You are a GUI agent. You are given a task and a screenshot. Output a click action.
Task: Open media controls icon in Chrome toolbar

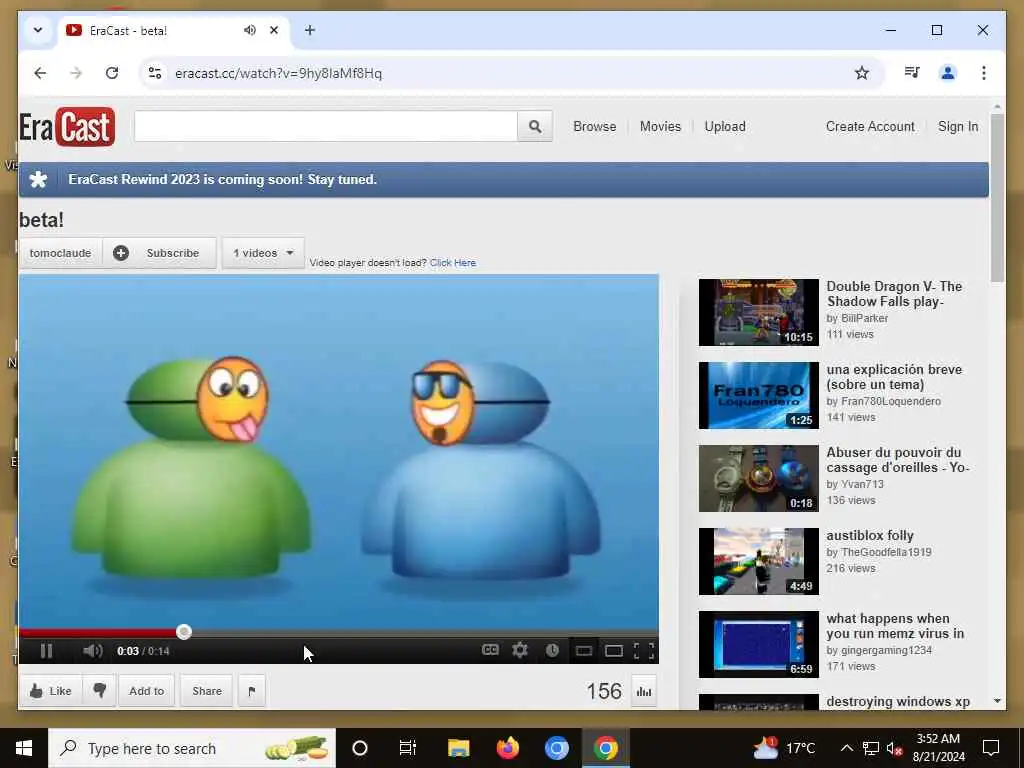click(x=912, y=73)
